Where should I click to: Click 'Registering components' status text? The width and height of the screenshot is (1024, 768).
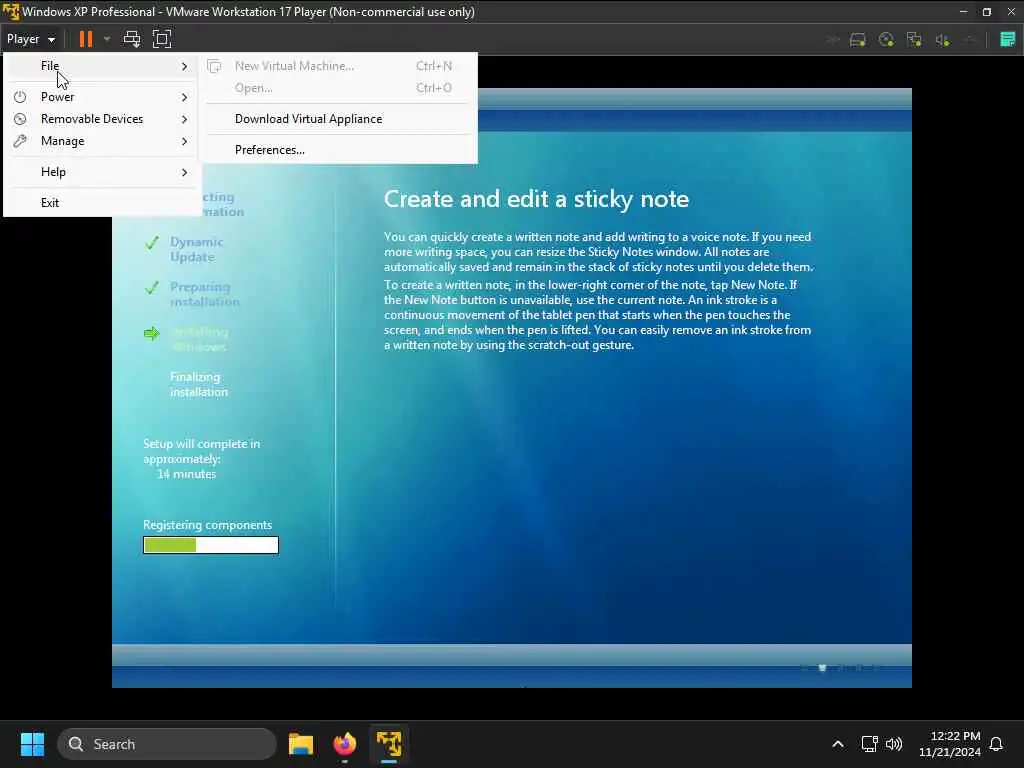pyautogui.click(x=208, y=525)
